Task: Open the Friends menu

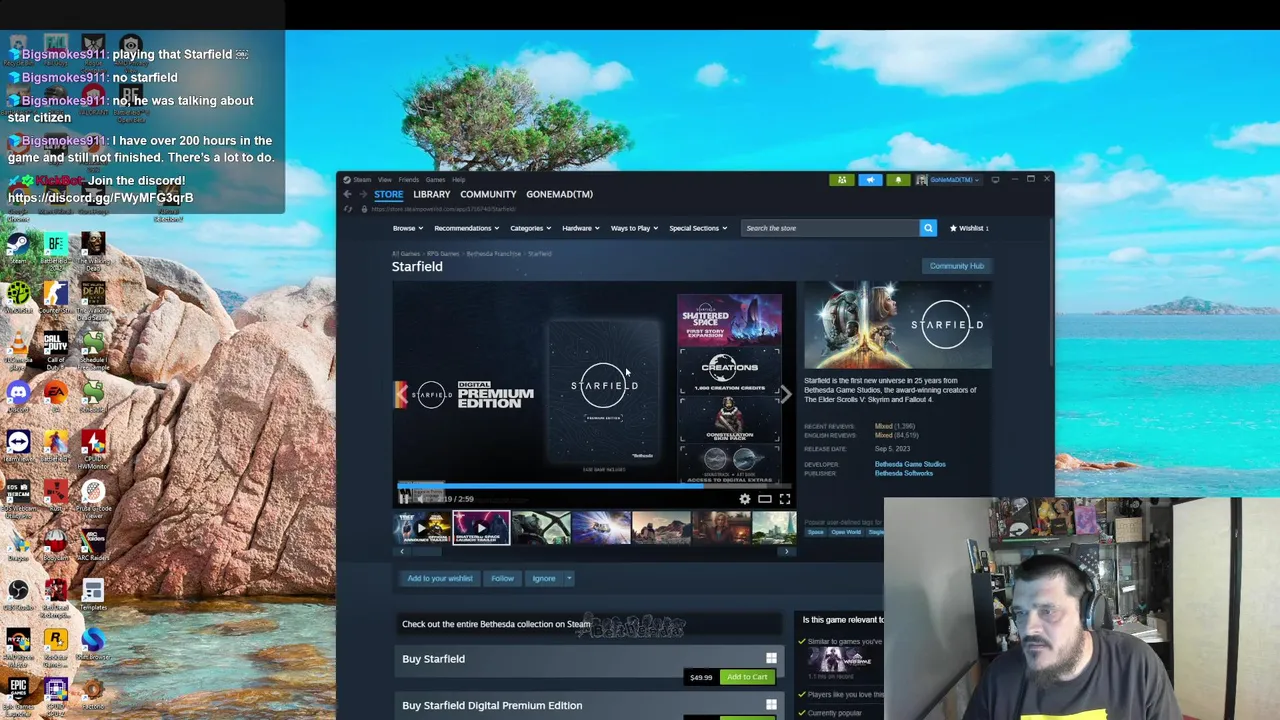Action: point(409,180)
